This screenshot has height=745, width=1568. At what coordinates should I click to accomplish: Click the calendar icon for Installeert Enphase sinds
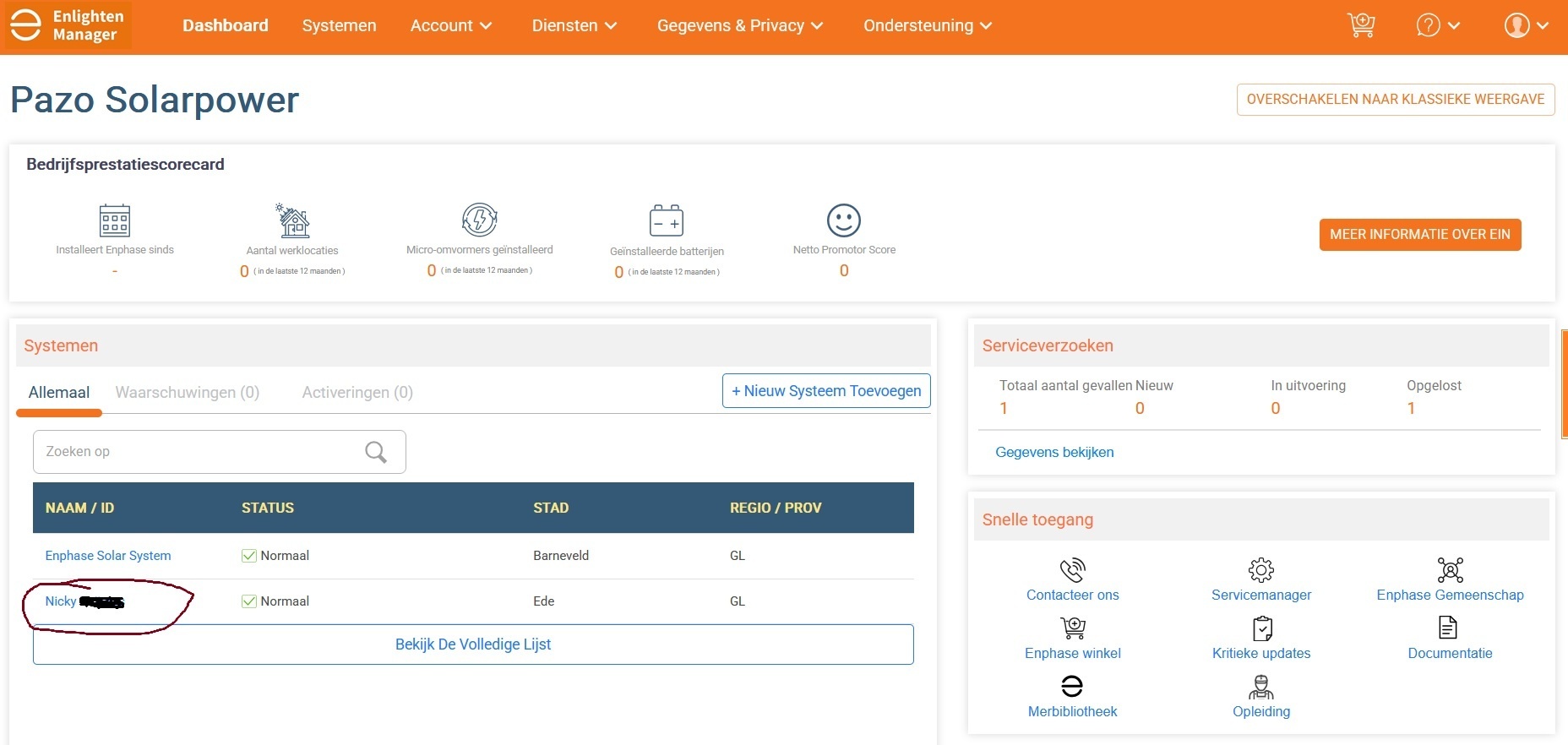pos(115,220)
